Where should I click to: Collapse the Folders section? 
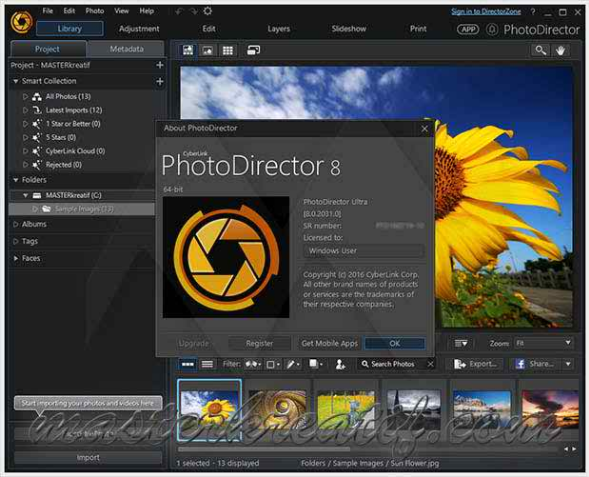(16, 180)
